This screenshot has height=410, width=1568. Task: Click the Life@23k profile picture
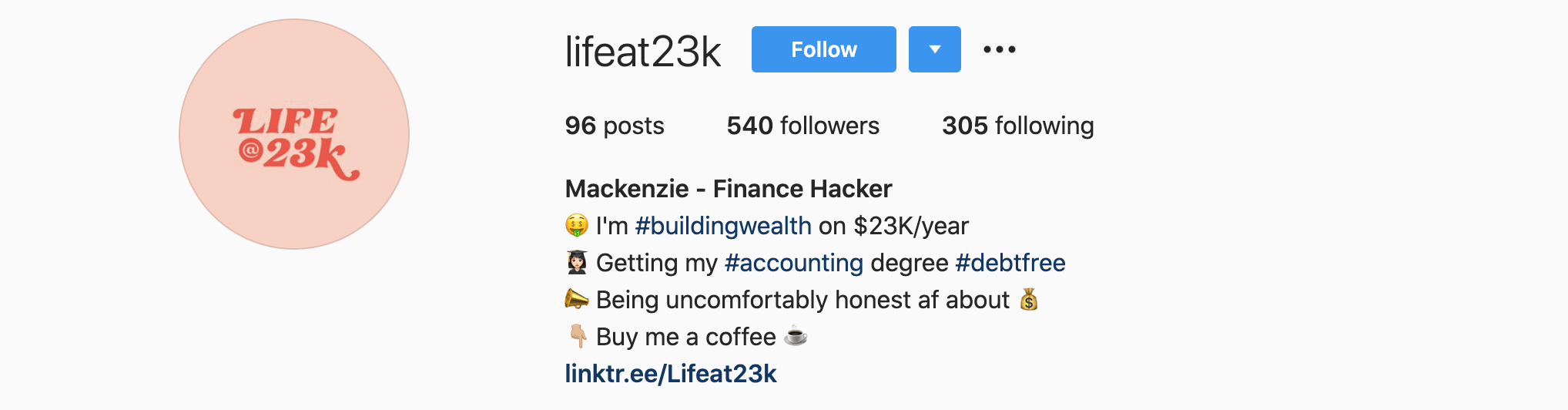click(294, 134)
